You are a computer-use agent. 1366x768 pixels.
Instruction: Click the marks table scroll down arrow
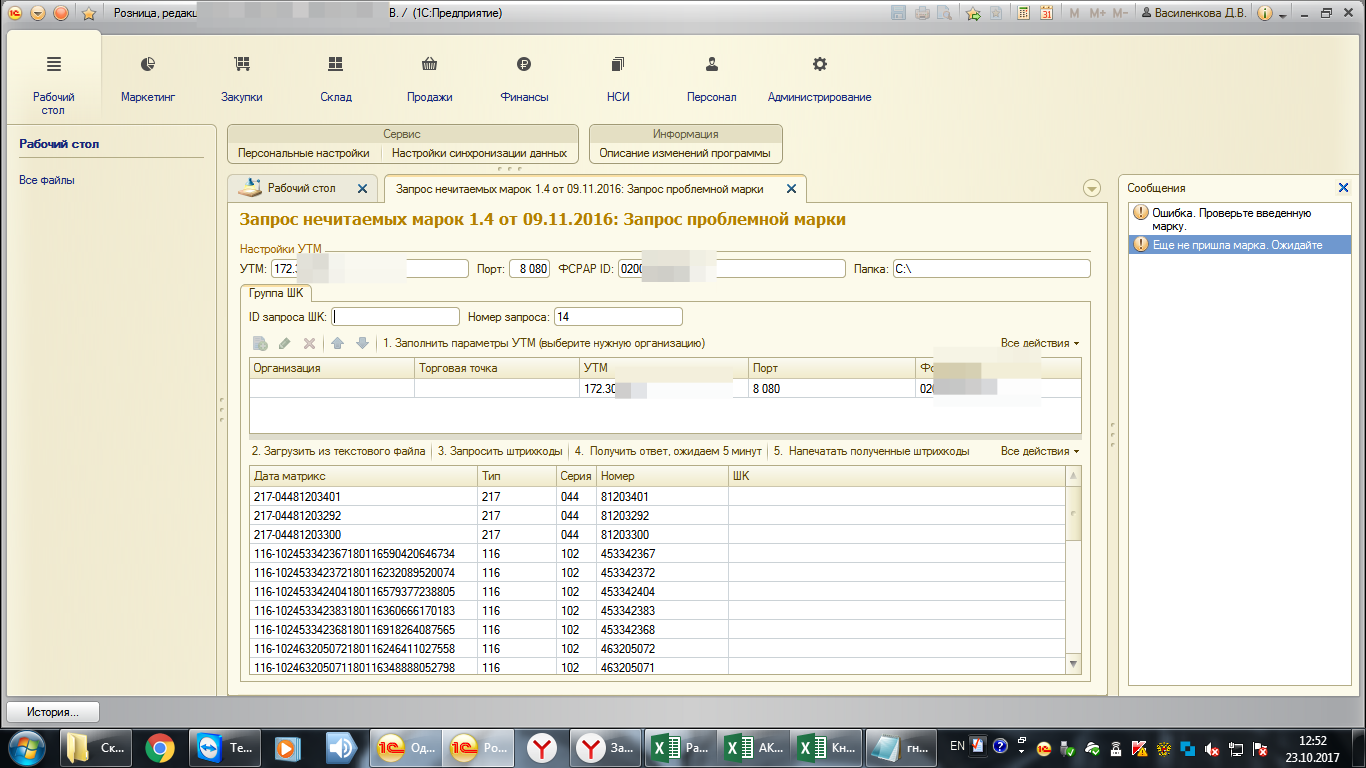1074,663
